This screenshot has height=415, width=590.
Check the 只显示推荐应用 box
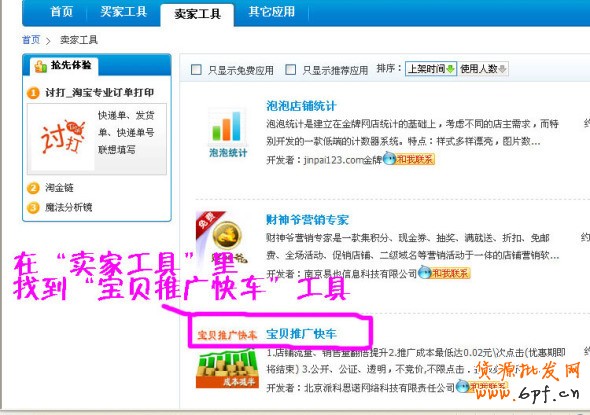[x=290, y=70]
